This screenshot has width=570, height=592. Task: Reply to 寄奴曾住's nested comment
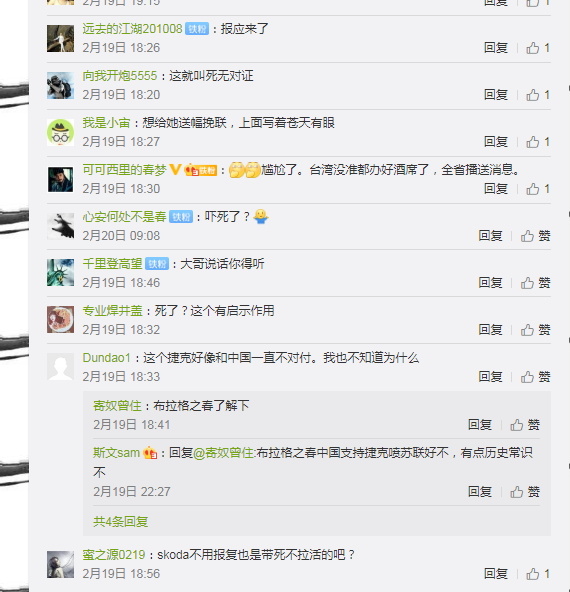click(480, 425)
